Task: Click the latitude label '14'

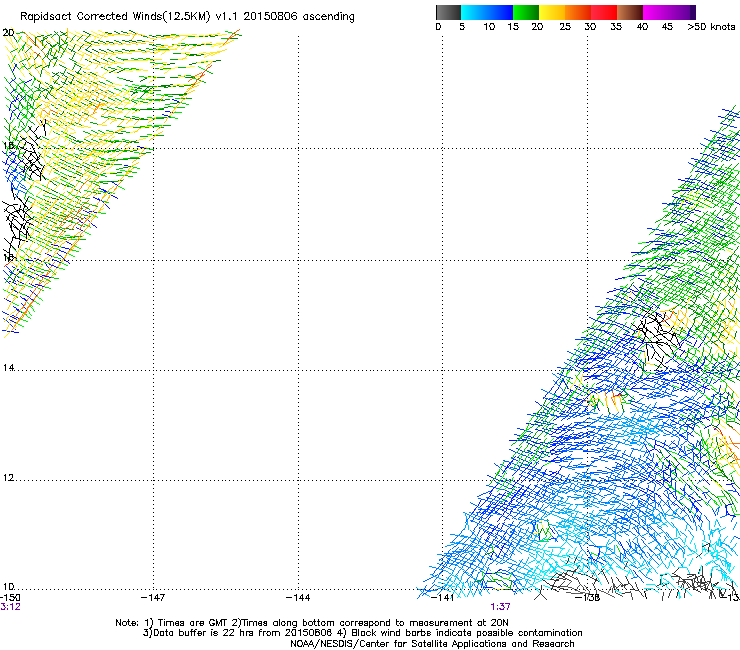Action: (x=8, y=368)
